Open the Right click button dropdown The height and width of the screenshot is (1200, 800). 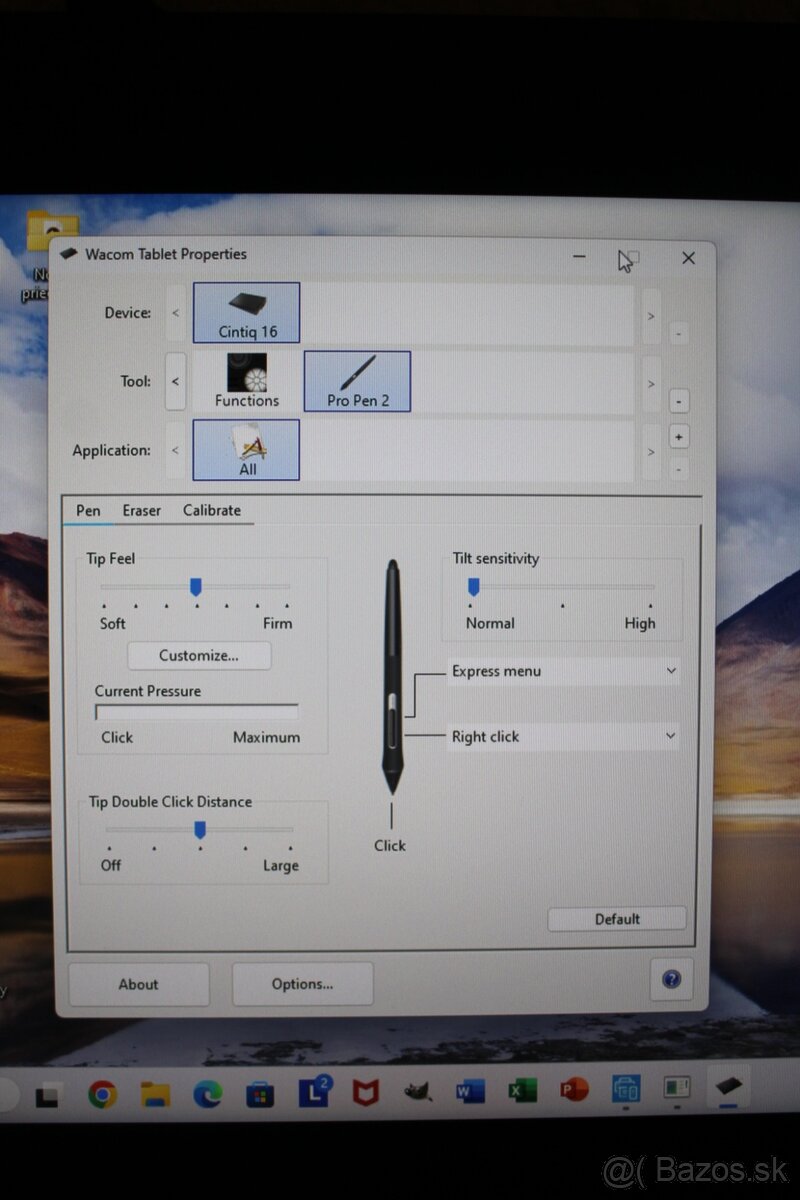562,736
